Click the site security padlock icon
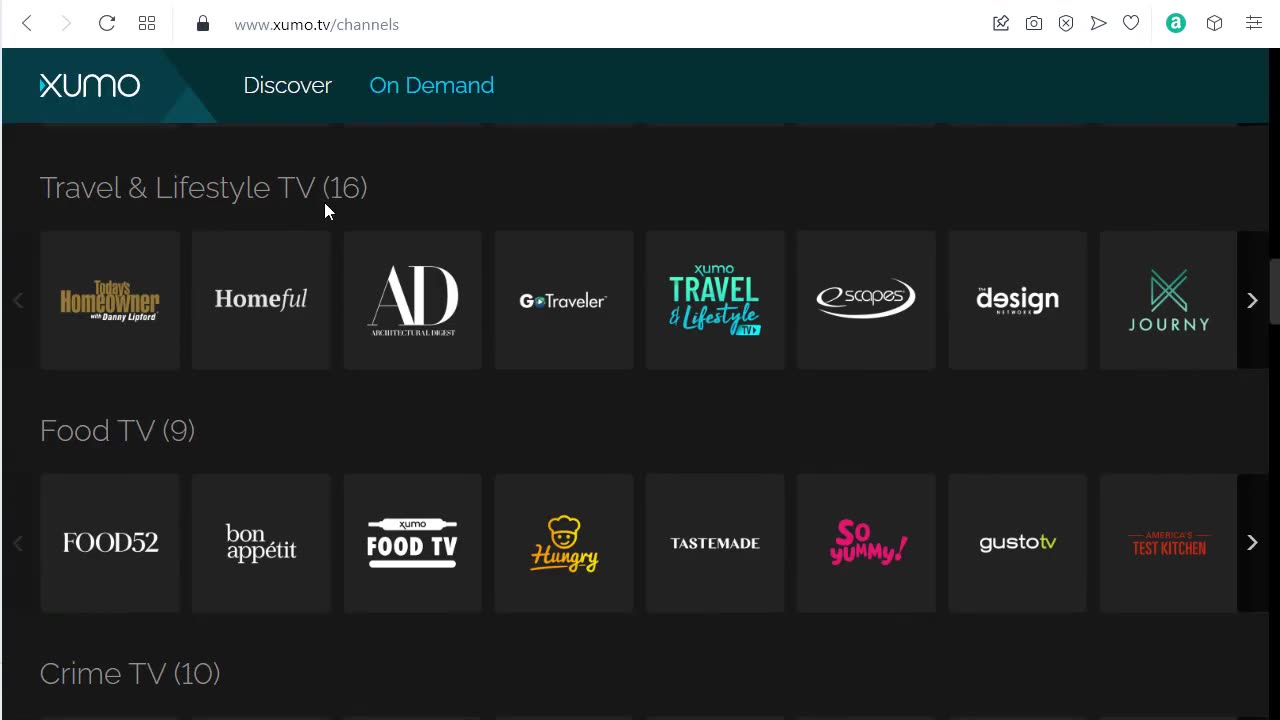The width and height of the screenshot is (1280, 720). coord(203,23)
